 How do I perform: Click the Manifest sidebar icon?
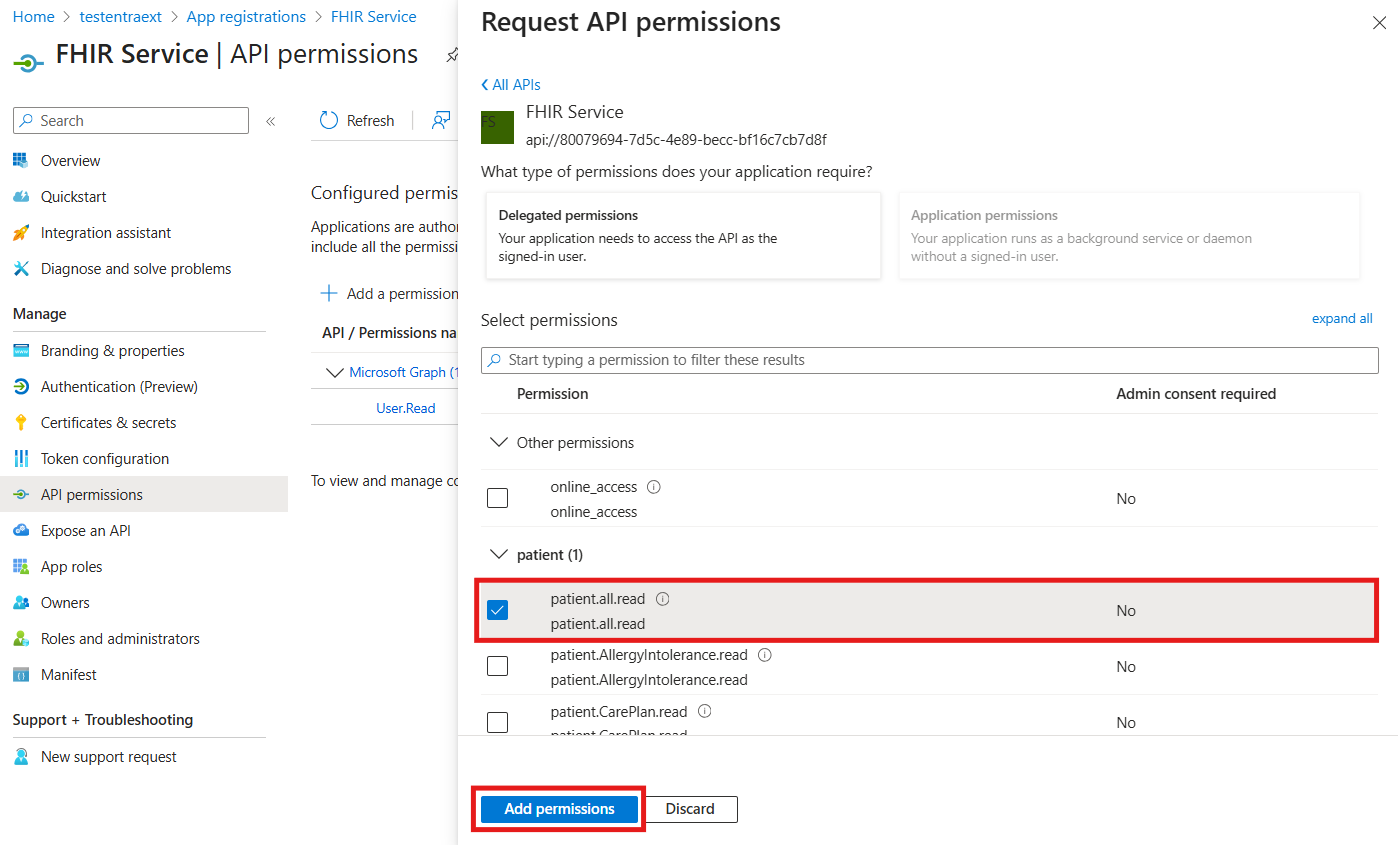tap(20, 674)
